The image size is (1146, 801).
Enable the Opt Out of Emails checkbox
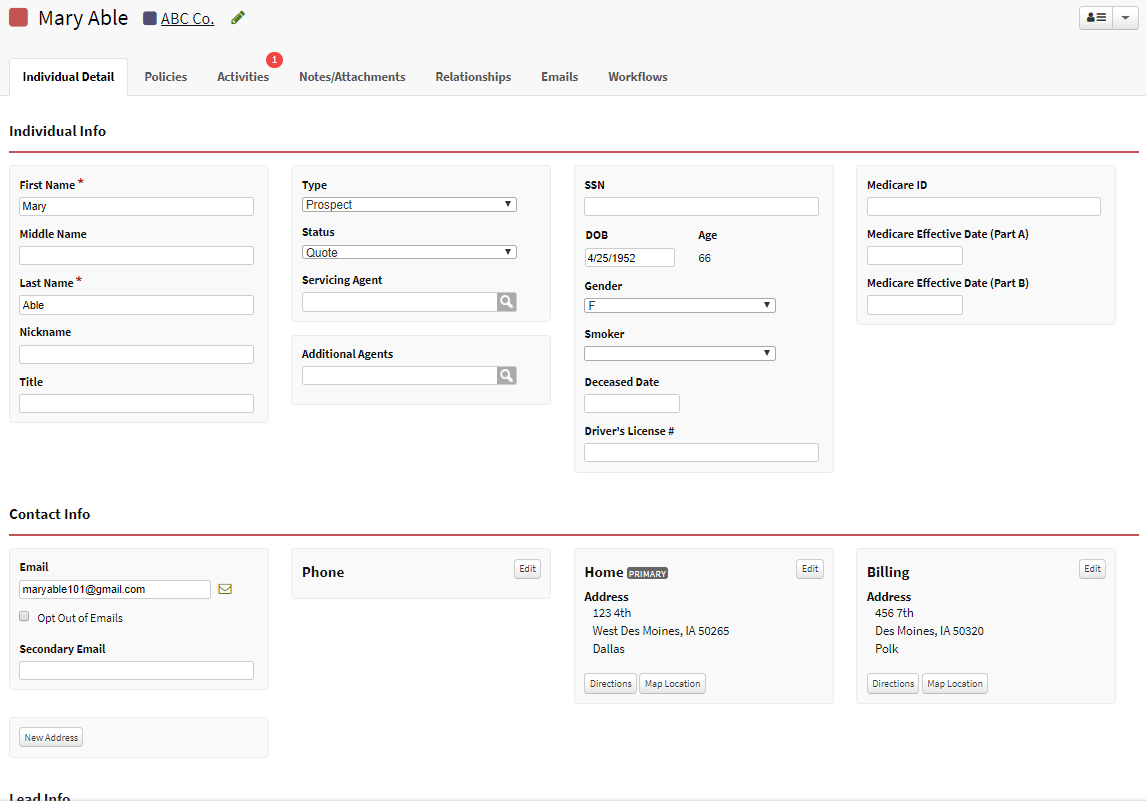tap(24, 616)
